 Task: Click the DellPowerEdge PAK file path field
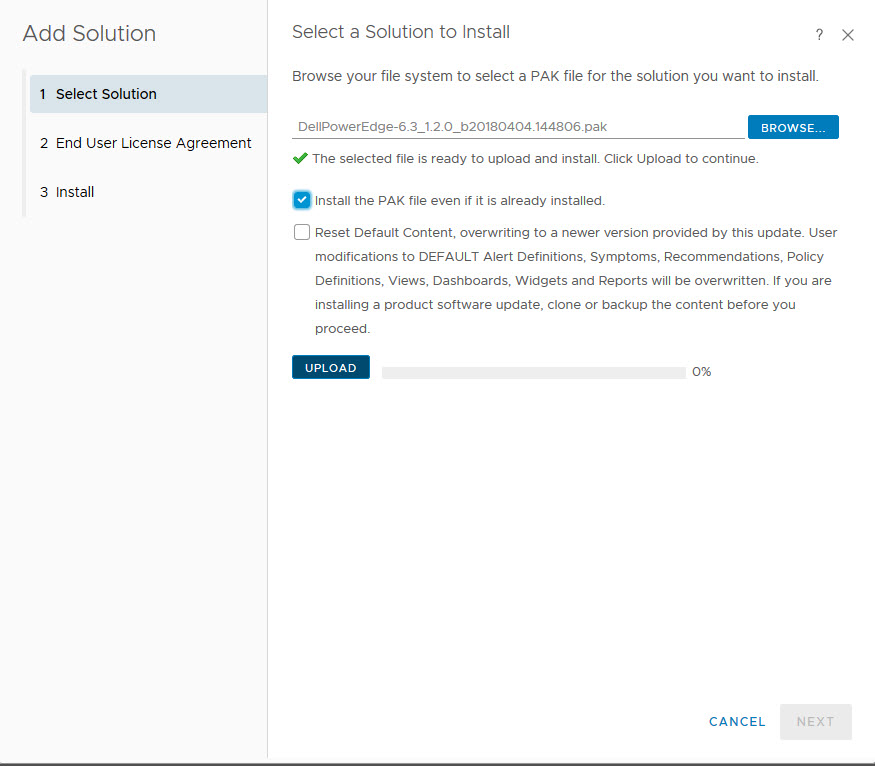(x=518, y=127)
